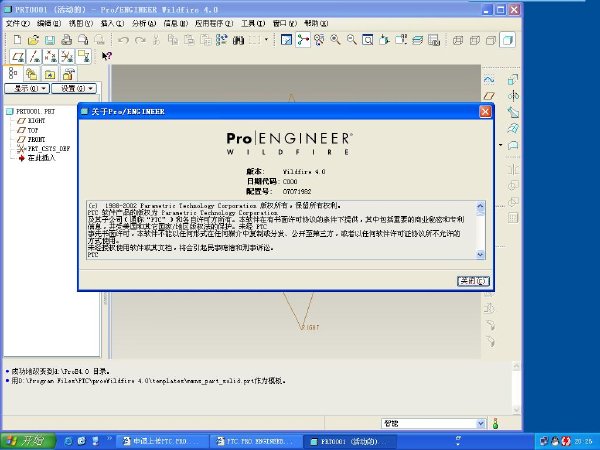Open an existing file via folder icon
Screen dimensions: 600x450
34,40
